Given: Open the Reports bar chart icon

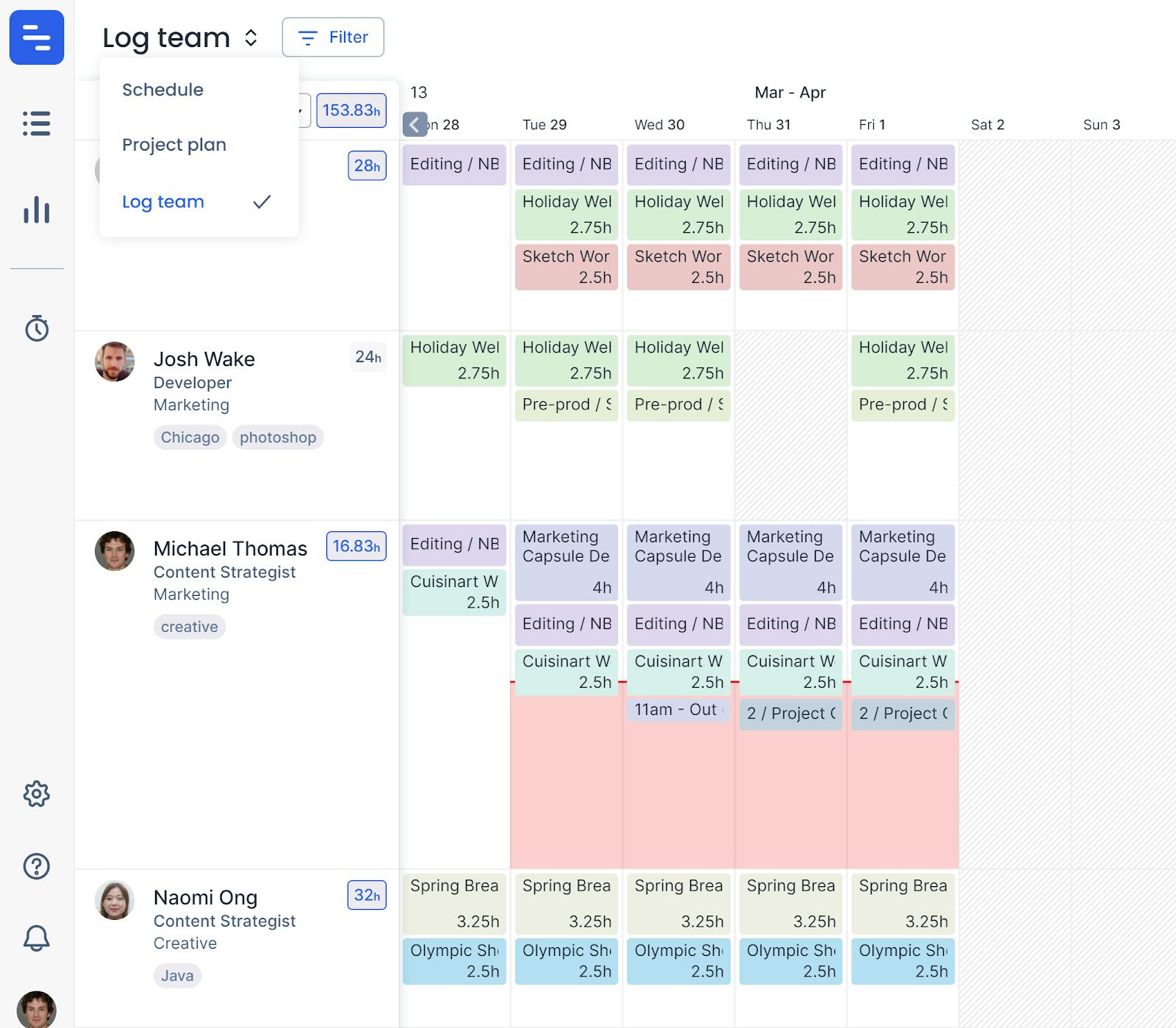Looking at the screenshot, I should 37,210.
